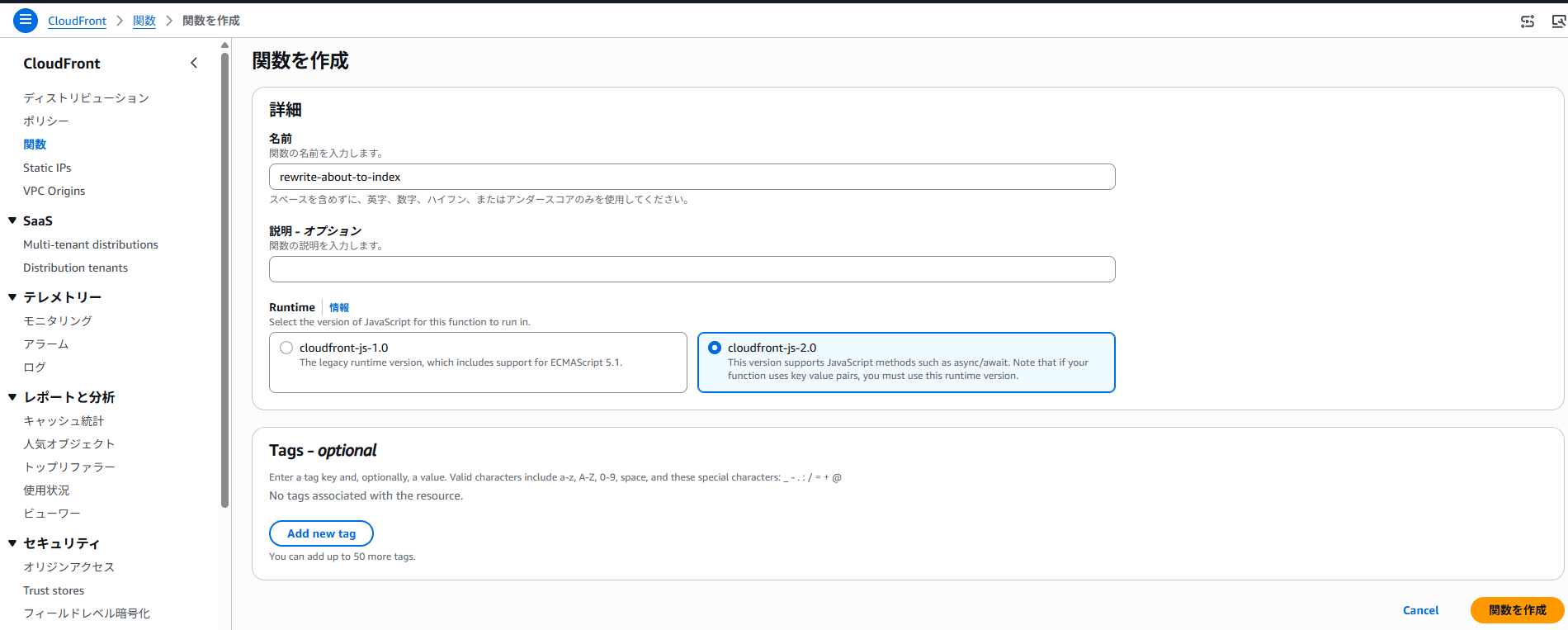This screenshot has width=1568, height=630.
Task: Open Distribution tenants page
Action: pyautogui.click(x=75, y=268)
